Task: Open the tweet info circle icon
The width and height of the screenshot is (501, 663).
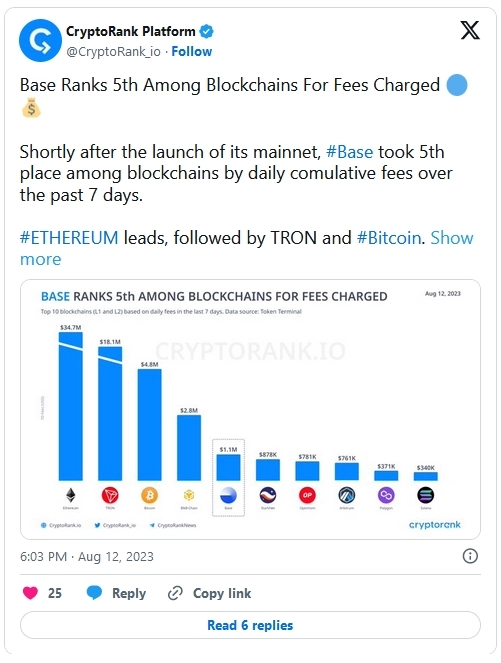Action: (x=470, y=556)
